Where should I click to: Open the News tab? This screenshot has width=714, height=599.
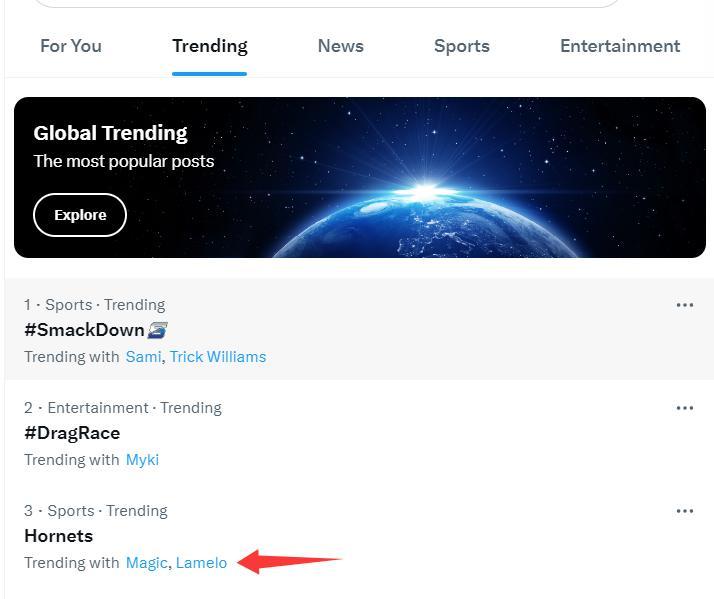tap(341, 46)
